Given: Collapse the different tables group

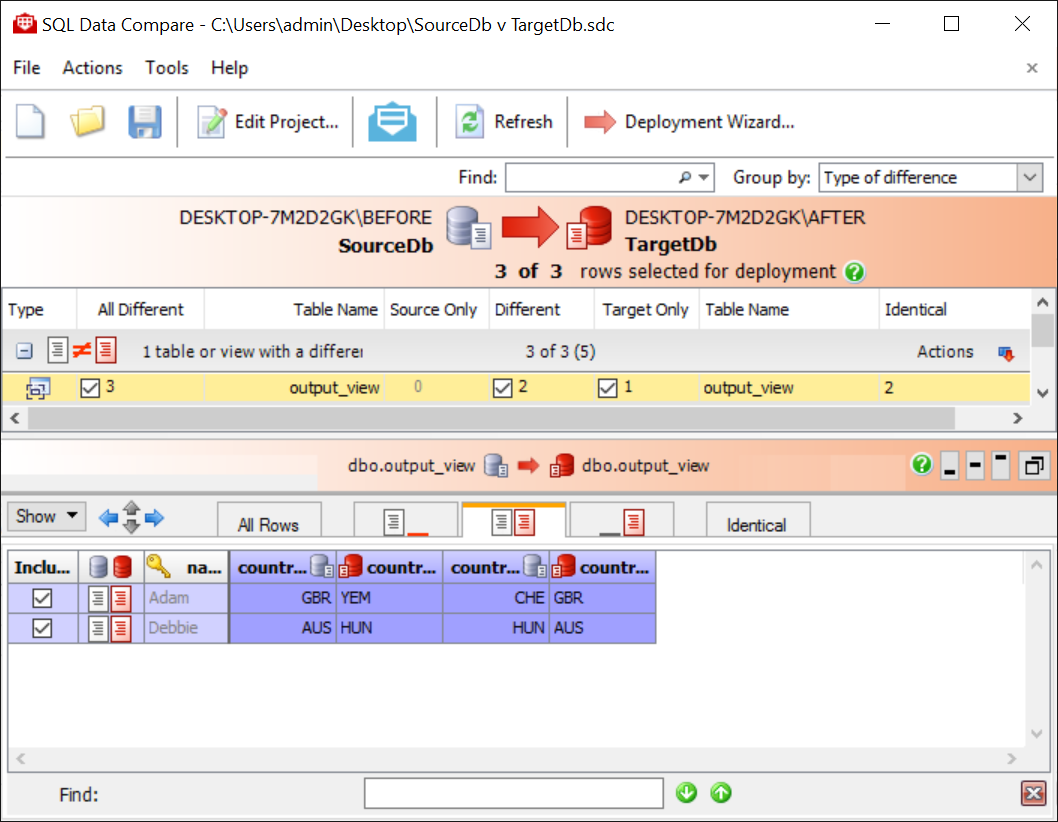Looking at the screenshot, I should [x=24, y=351].
